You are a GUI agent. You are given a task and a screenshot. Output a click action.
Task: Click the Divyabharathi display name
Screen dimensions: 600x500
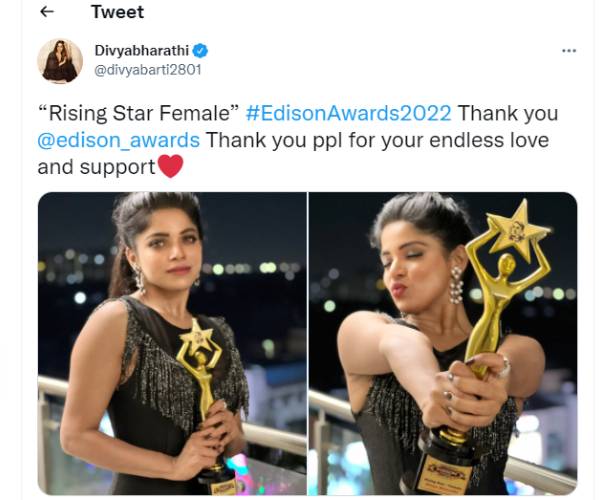click(143, 50)
